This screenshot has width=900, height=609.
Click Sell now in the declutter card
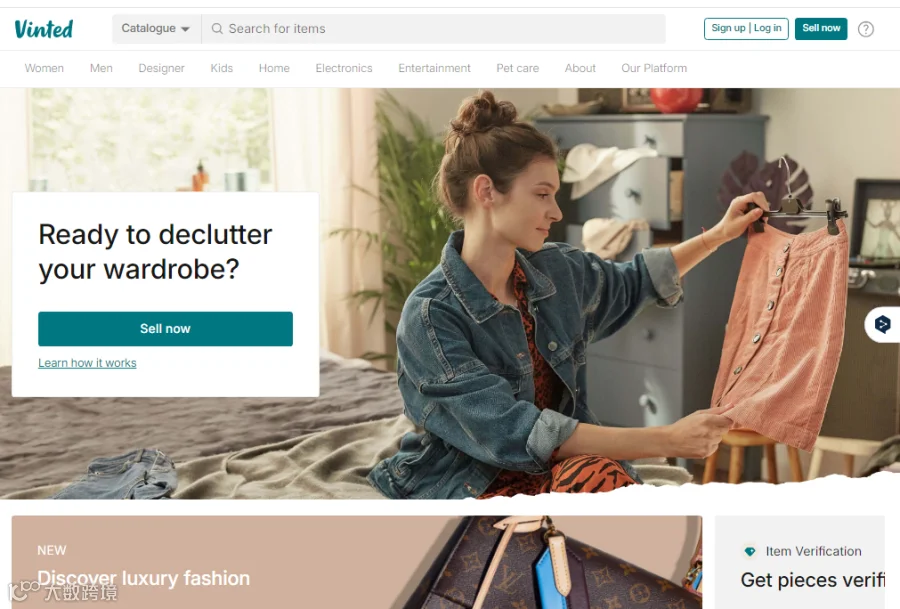(x=165, y=329)
